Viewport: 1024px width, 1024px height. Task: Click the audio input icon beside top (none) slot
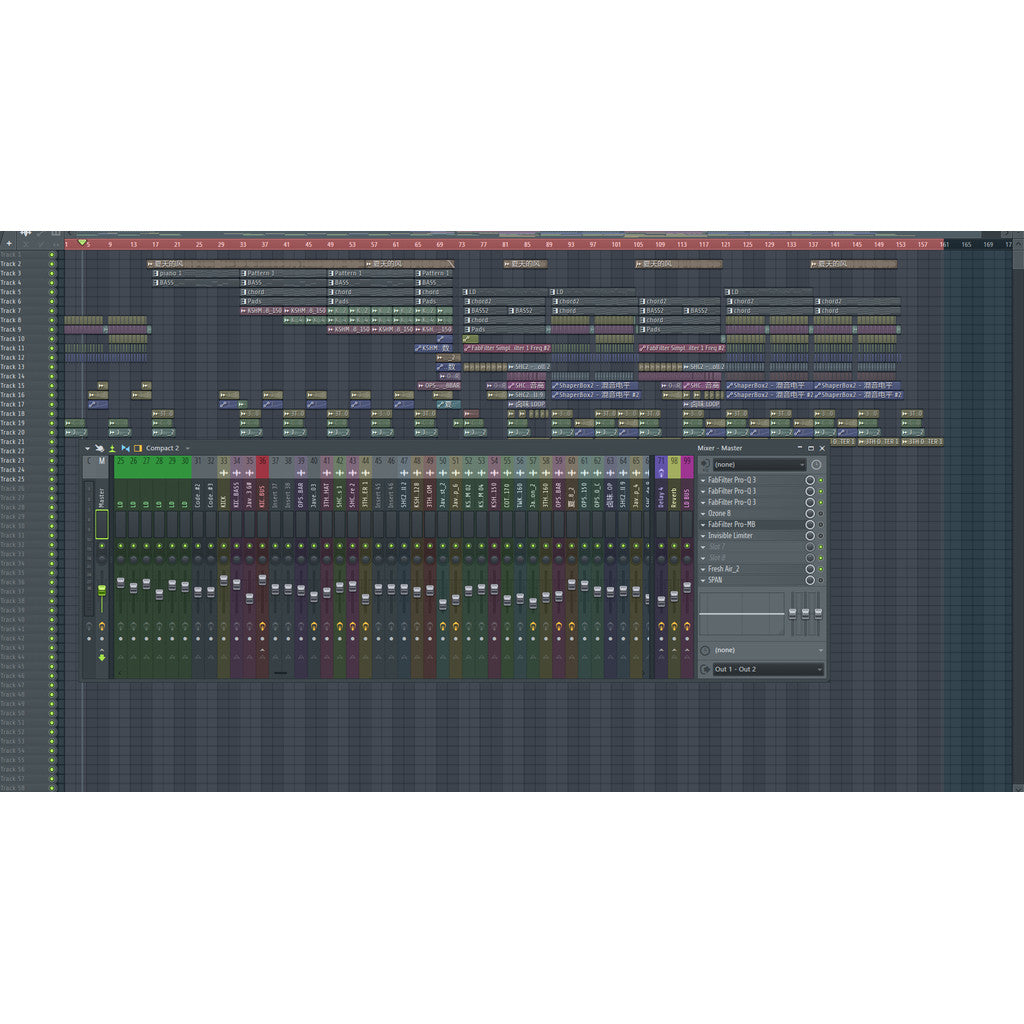[x=704, y=463]
